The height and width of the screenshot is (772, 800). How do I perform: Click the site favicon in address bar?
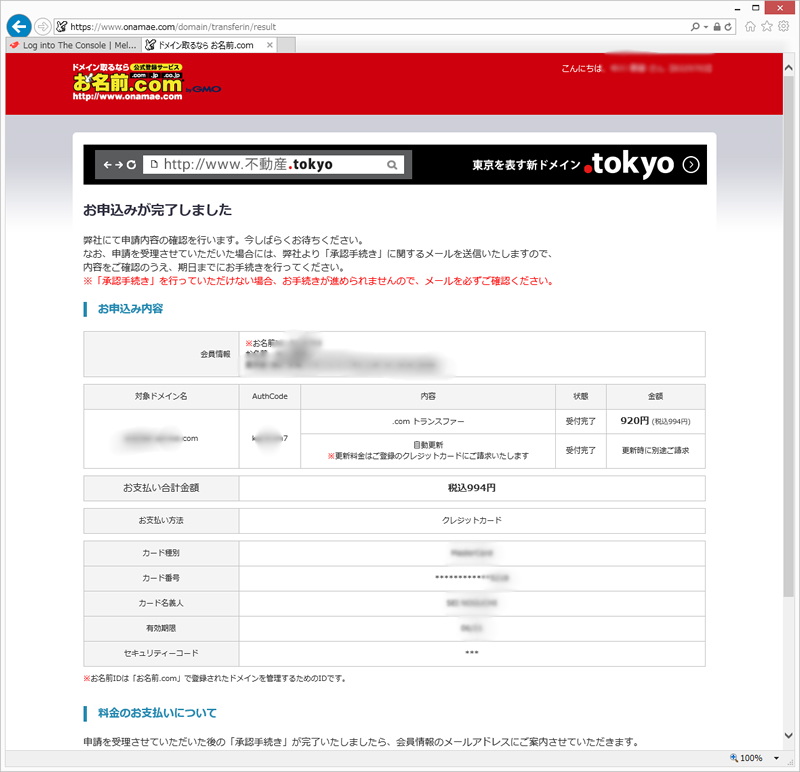tap(62, 27)
